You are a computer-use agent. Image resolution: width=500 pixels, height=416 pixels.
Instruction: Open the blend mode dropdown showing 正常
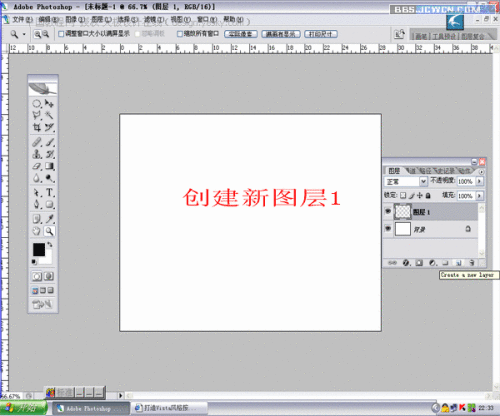pyautogui.click(x=405, y=181)
